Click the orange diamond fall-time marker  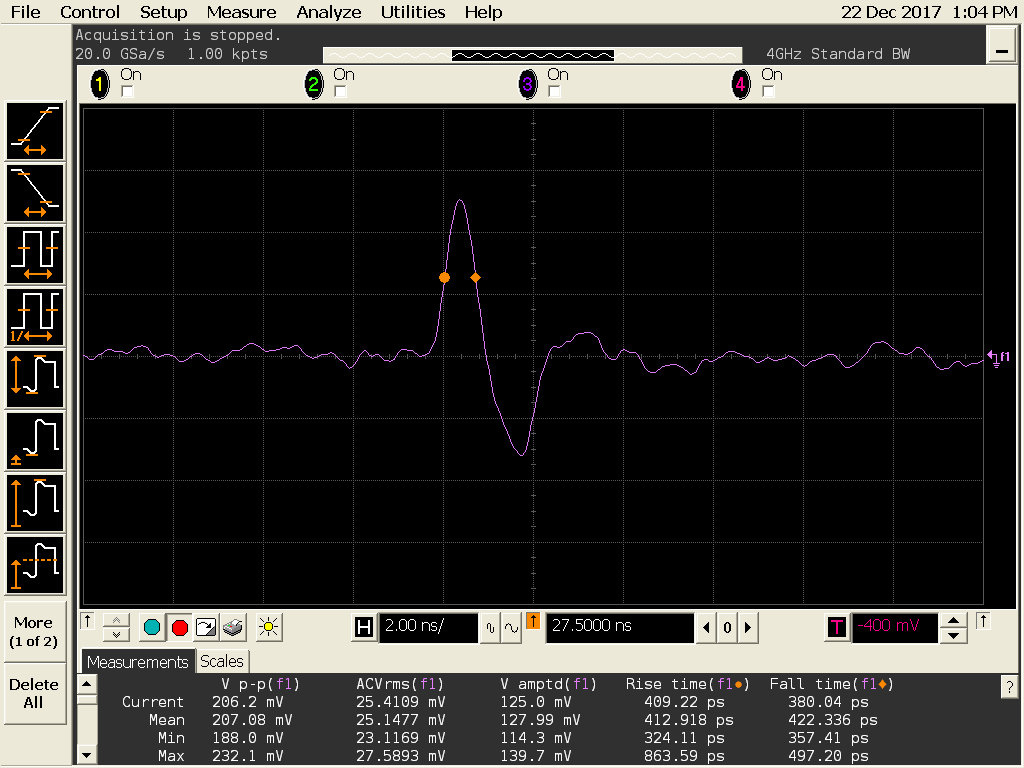click(475, 278)
